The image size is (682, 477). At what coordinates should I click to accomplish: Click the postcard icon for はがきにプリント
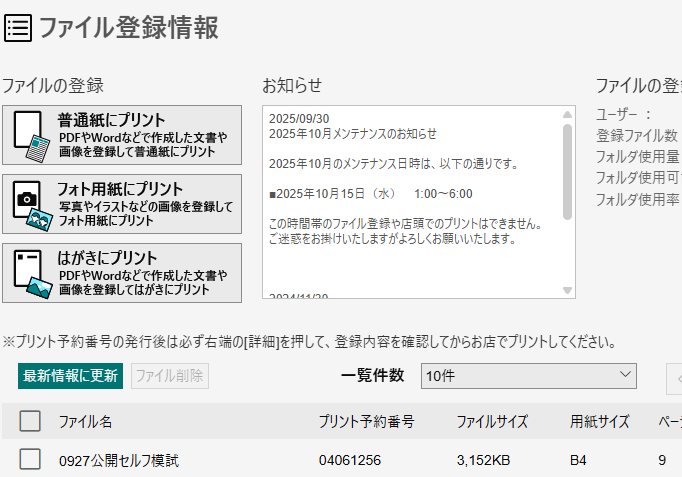pyautogui.click(x=32, y=273)
